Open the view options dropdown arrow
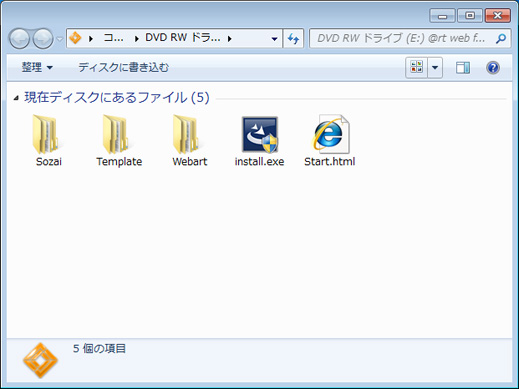This screenshot has height=389, width=519. (435, 68)
